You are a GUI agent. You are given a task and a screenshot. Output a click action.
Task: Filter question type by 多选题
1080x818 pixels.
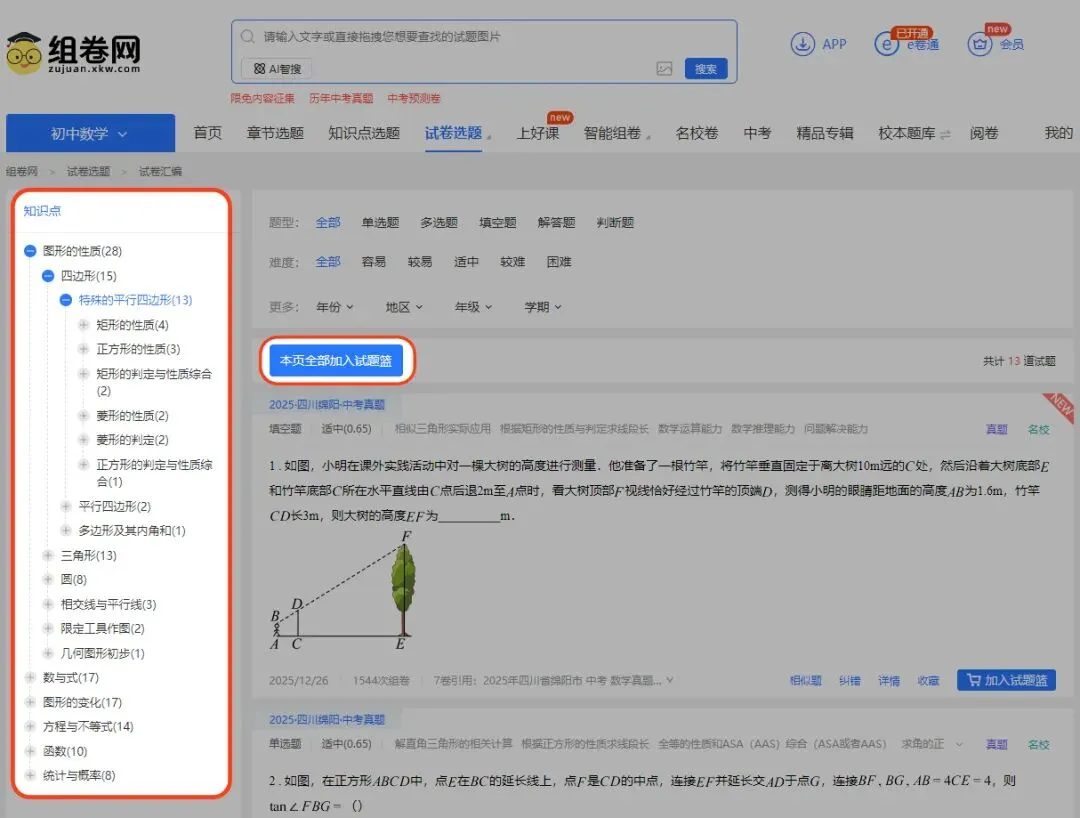439,222
